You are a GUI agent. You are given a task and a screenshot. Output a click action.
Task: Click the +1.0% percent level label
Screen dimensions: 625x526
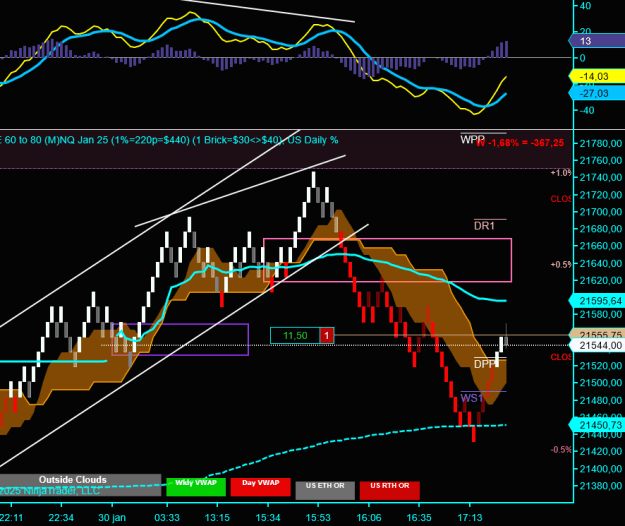tap(561, 173)
